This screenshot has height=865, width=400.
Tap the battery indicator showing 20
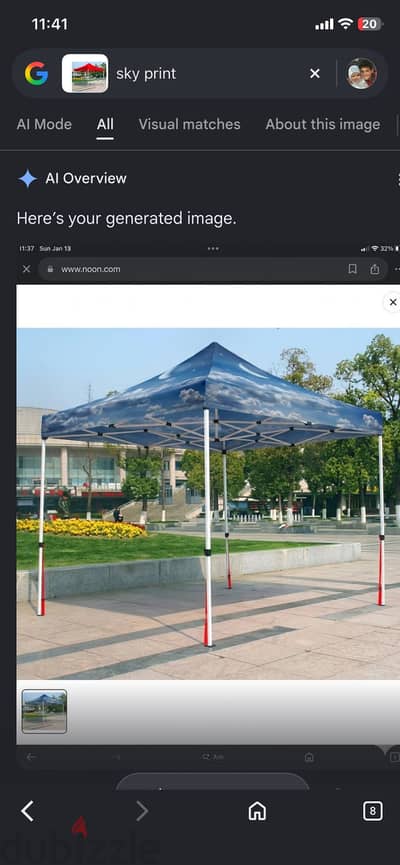click(370, 24)
